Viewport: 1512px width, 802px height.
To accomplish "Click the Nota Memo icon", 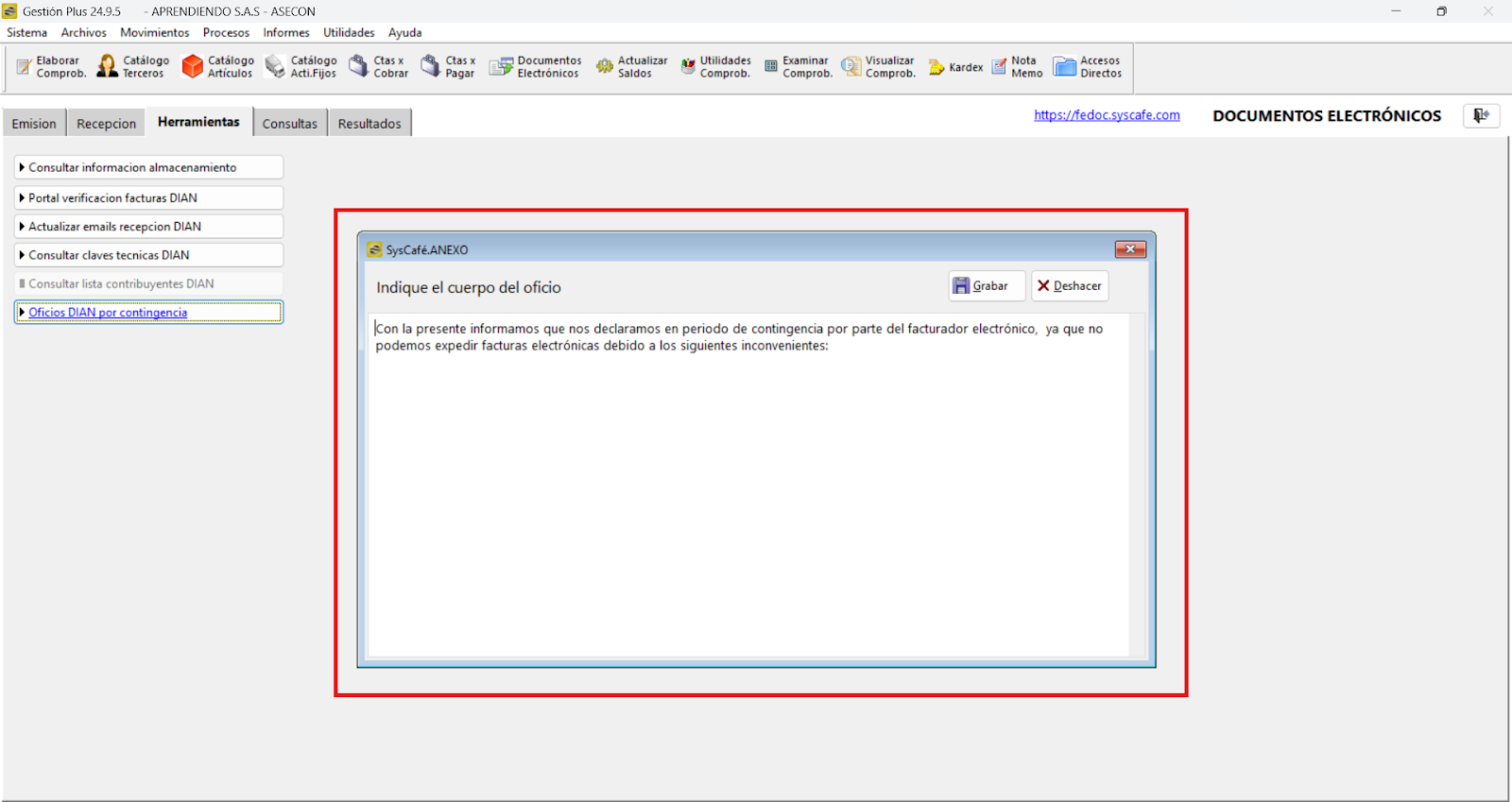I will click(x=999, y=67).
